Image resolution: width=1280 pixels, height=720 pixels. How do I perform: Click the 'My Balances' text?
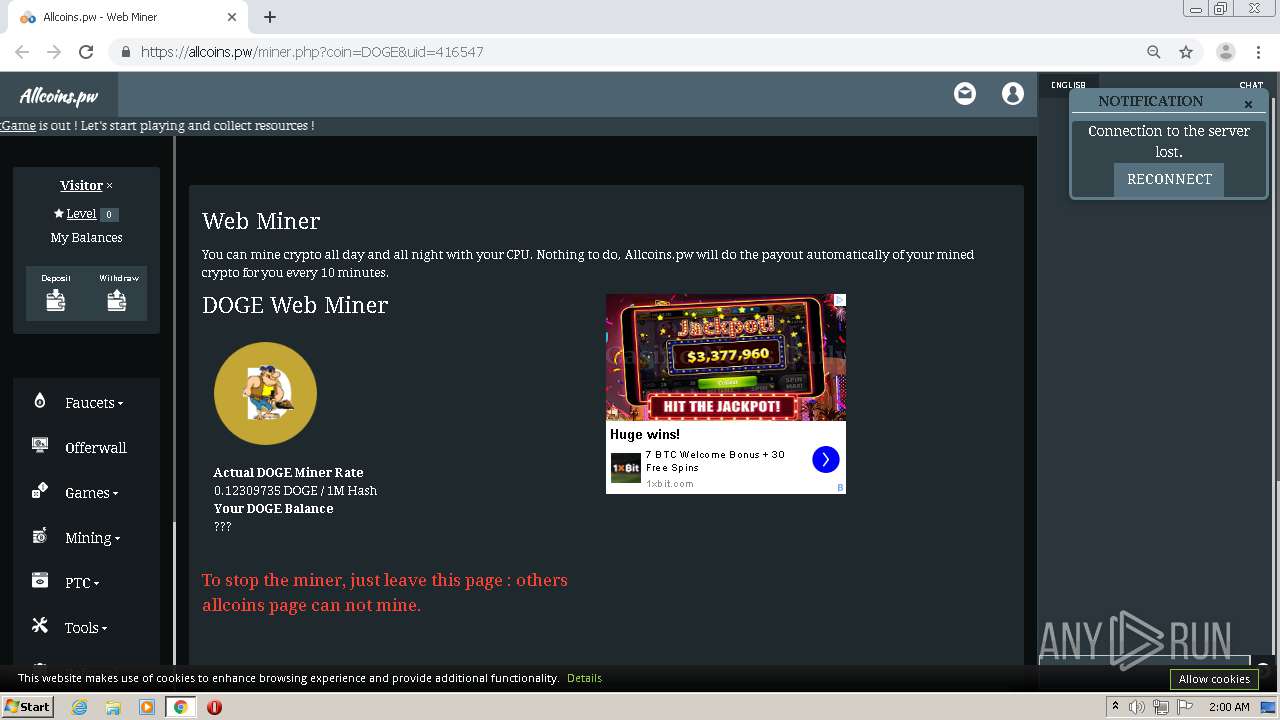click(x=86, y=237)
